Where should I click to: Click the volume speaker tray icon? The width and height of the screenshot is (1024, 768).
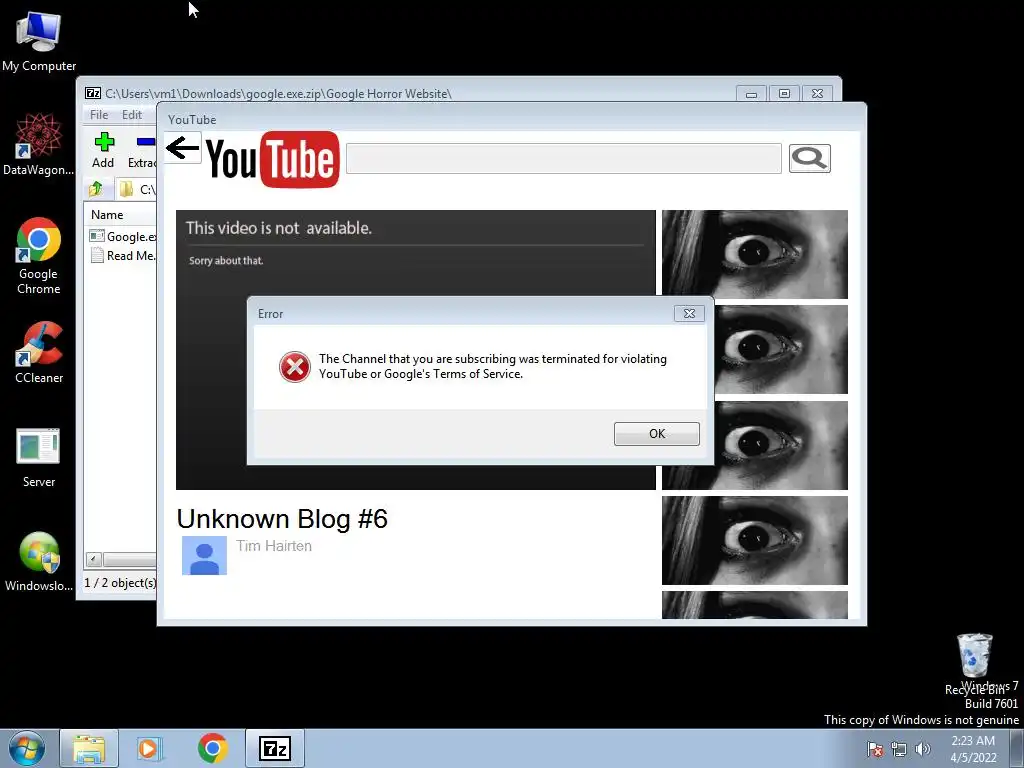point(922,749)
